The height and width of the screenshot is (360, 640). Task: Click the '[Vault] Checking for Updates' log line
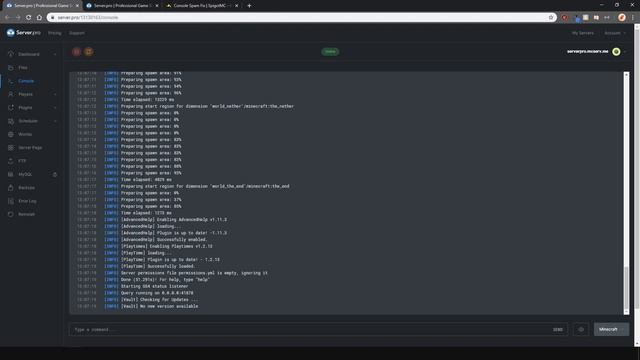[x=159, y=300]
